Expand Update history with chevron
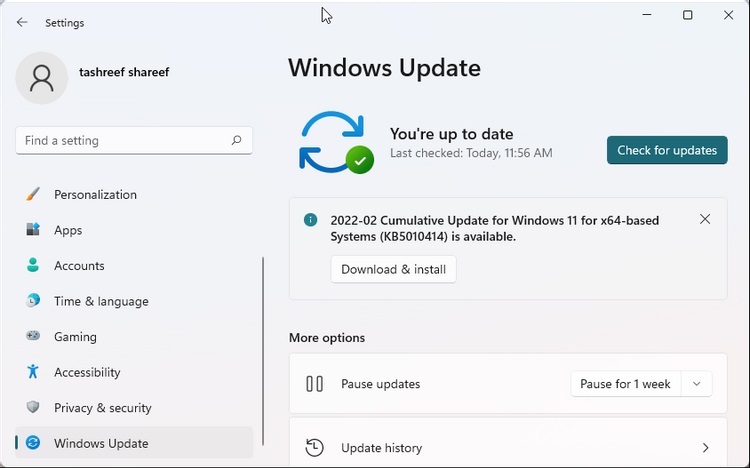The width and height of the screenshot is (750, 468). click(x=706, y=447)
